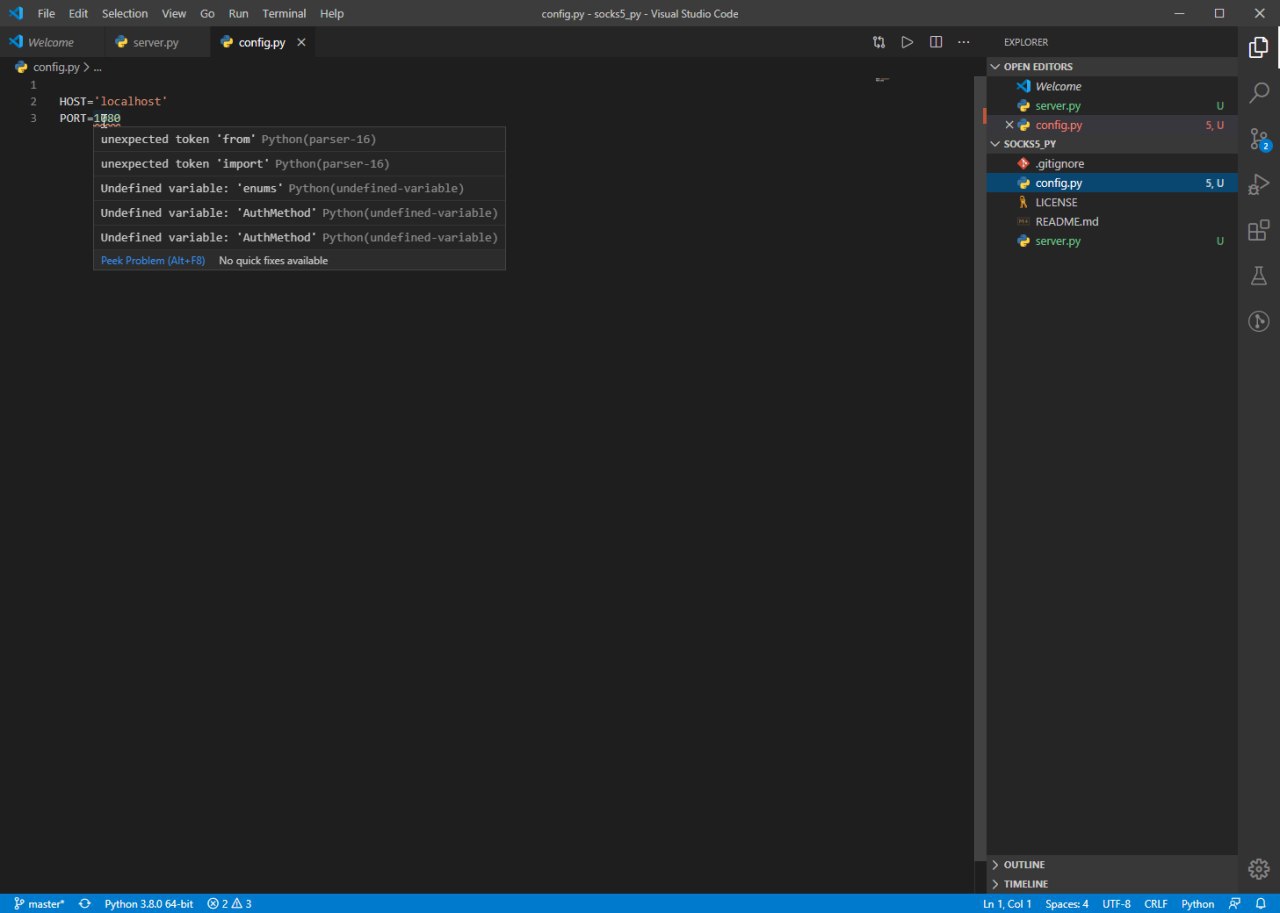
Task: Open the Run menu
Action: click(x=238, y=13)
